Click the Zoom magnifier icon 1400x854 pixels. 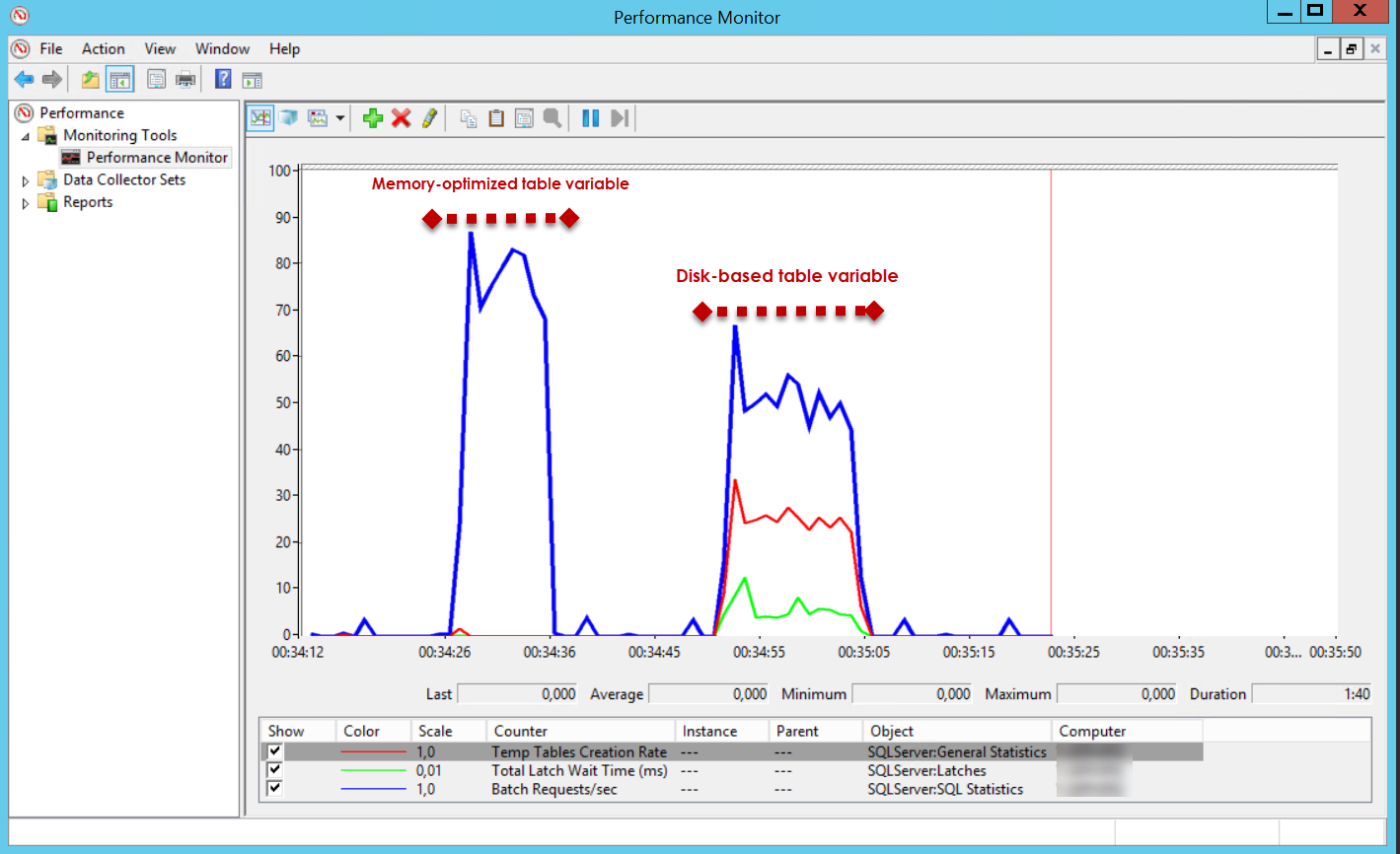pyautogui.click(x=553, y=118)
